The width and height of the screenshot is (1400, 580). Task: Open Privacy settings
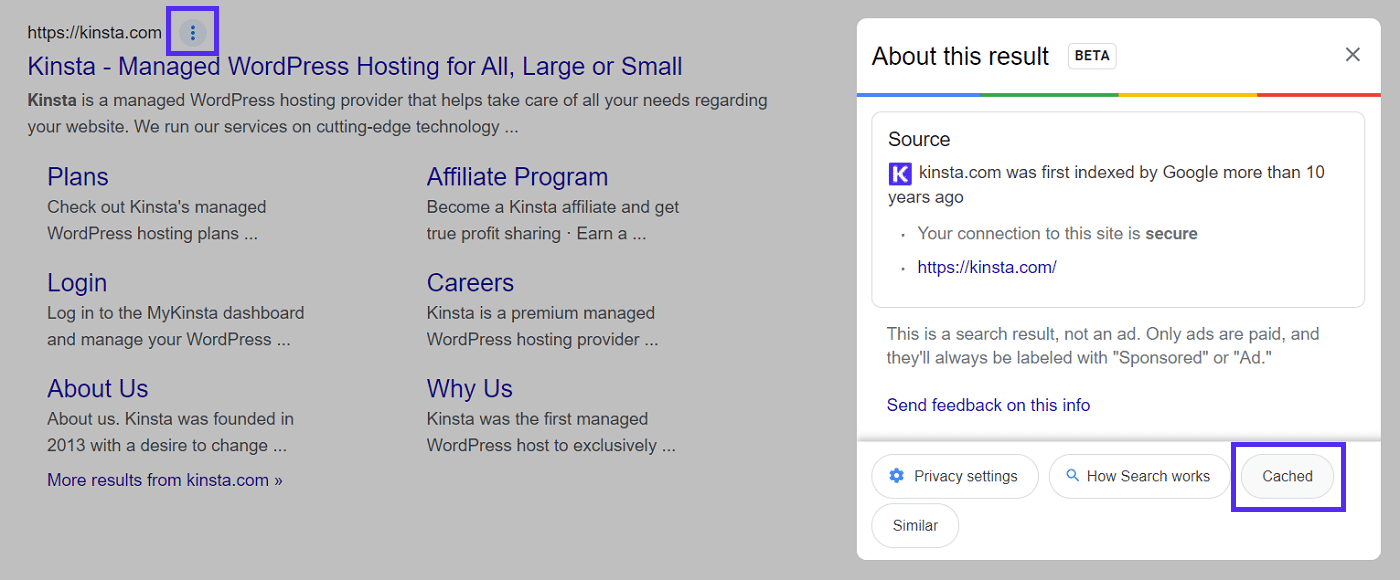[x=954, y=476]
